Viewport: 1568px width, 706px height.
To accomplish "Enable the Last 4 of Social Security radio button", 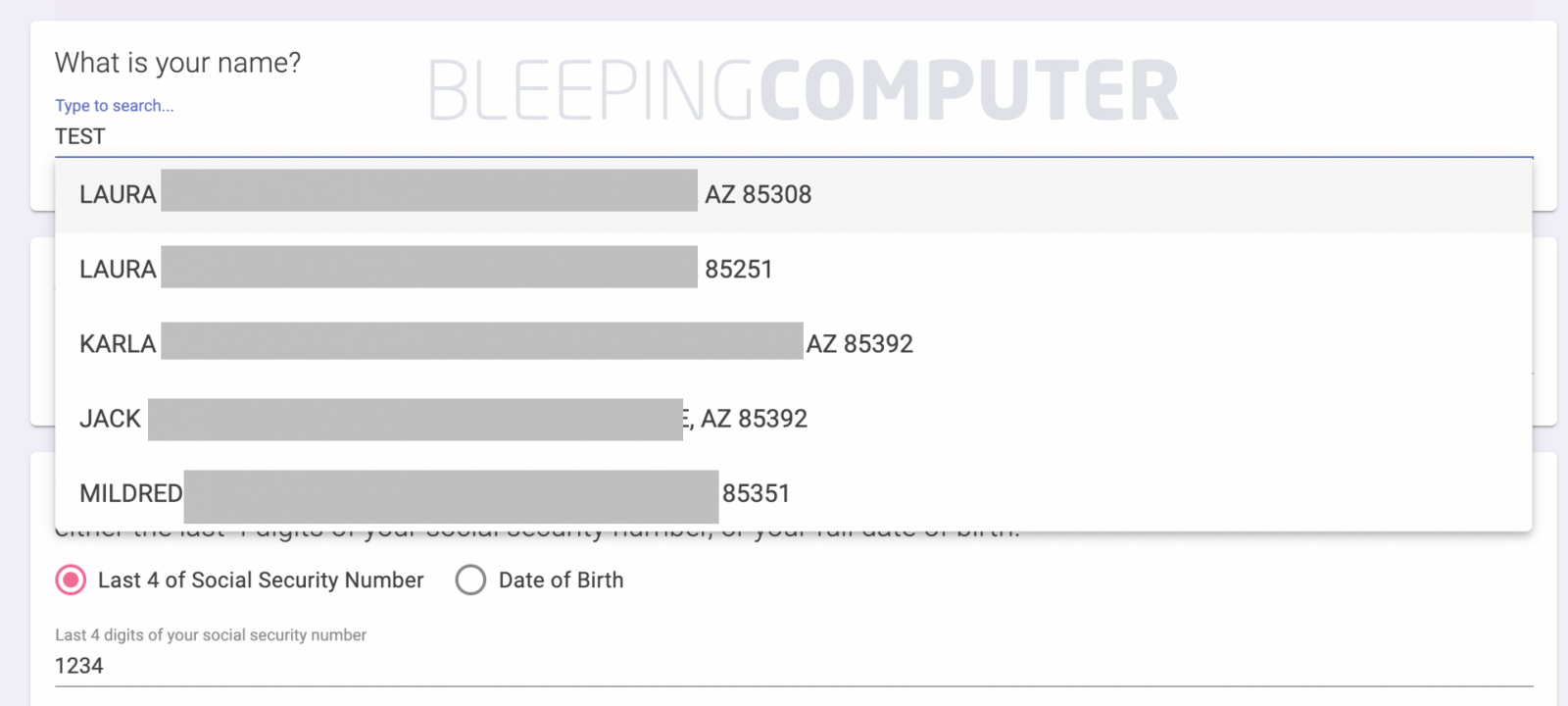I will pyautogui.click(x=71, y=580).
